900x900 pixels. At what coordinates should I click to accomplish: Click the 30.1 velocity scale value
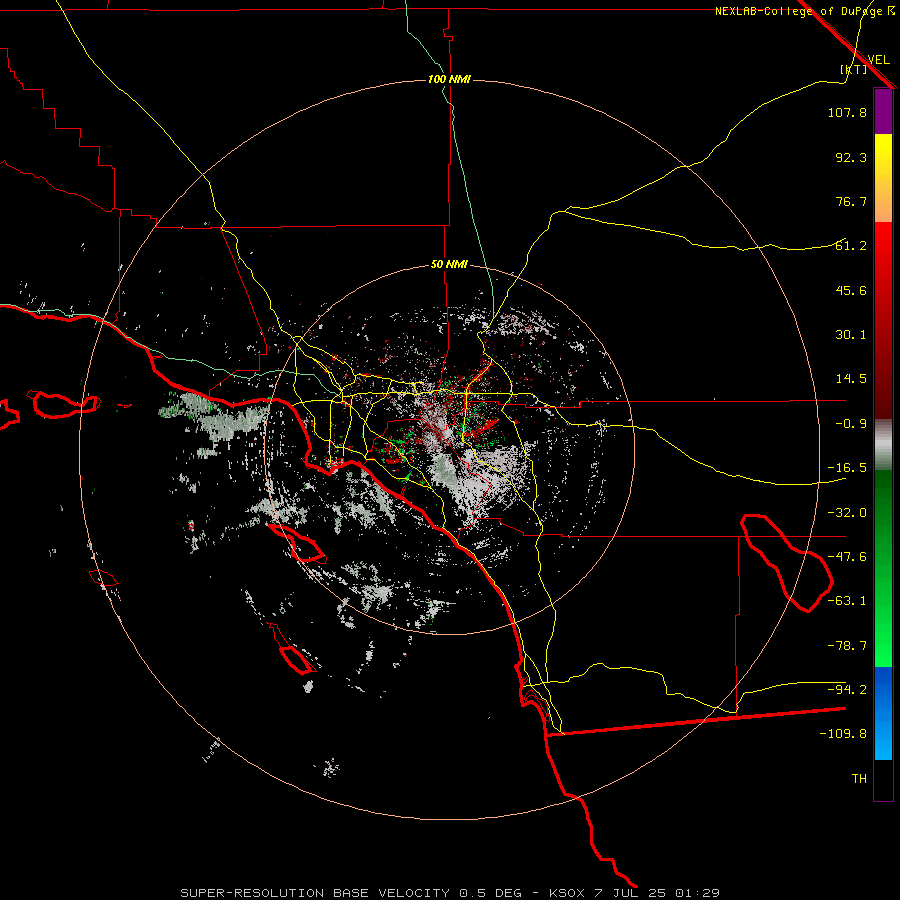click(851, 335)
